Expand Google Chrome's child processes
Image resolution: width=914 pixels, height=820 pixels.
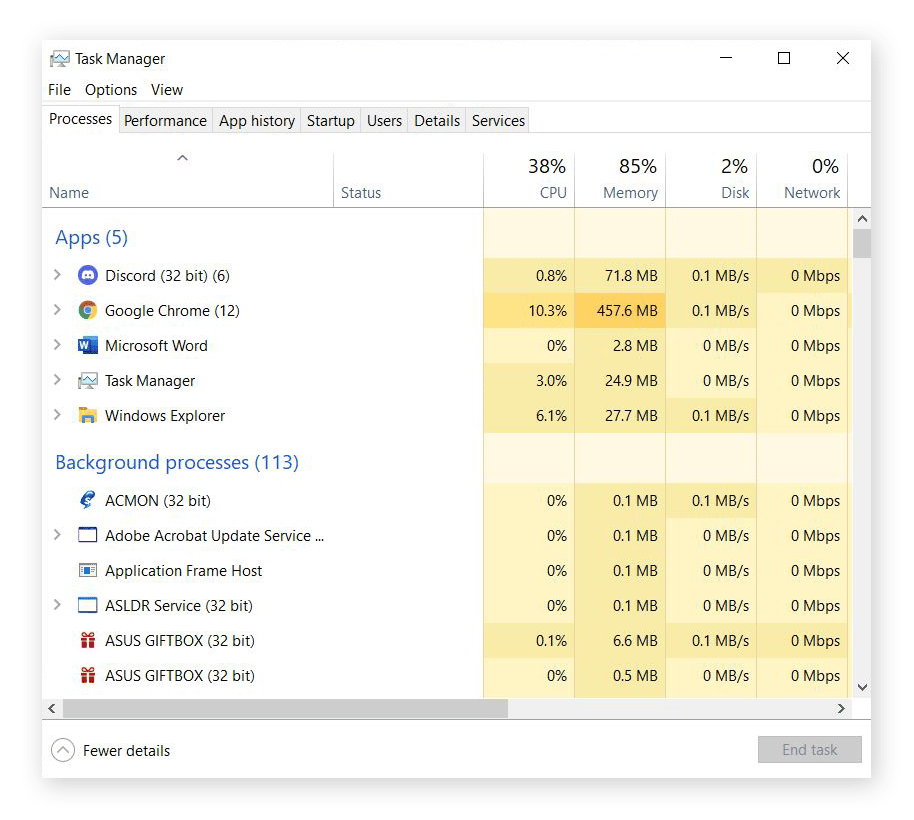pyautogui.click(x=57, y=310)
